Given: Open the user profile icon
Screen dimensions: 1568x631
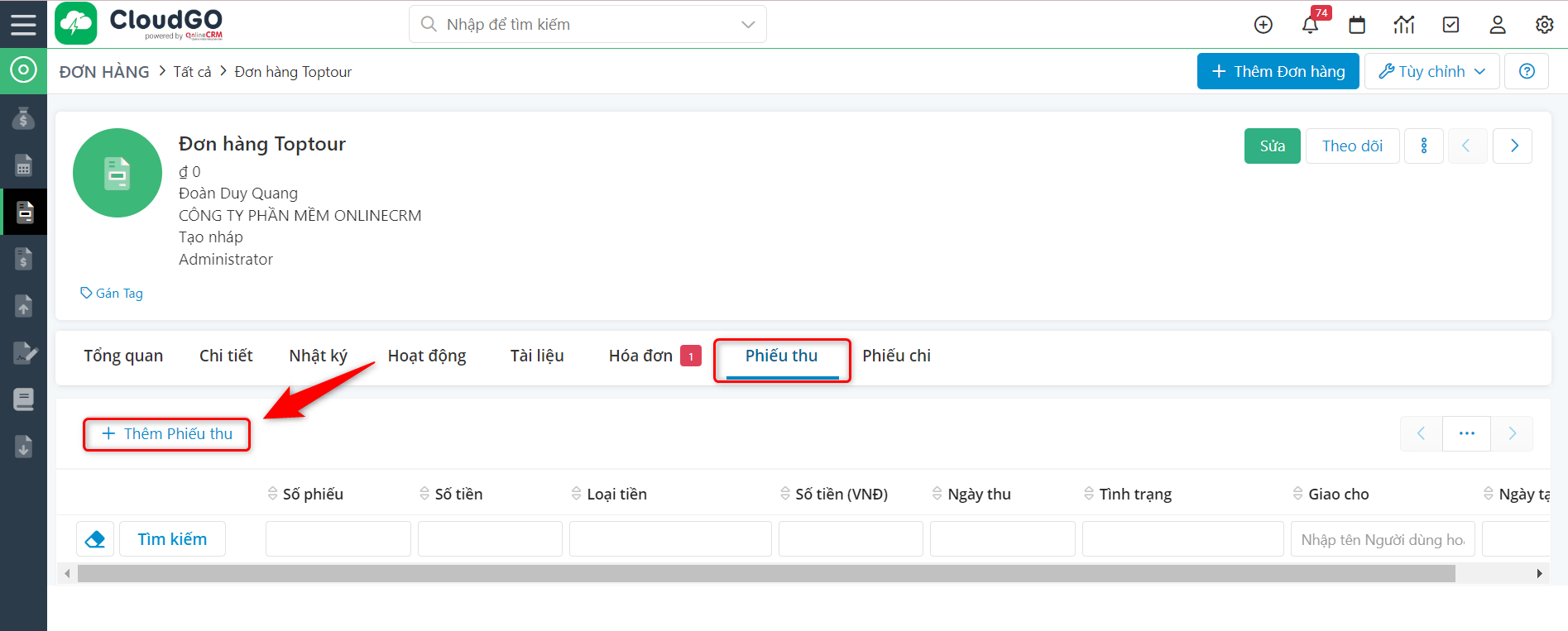Looking at the screenshot, I should pyautogui.click(x=1498, y=25).
